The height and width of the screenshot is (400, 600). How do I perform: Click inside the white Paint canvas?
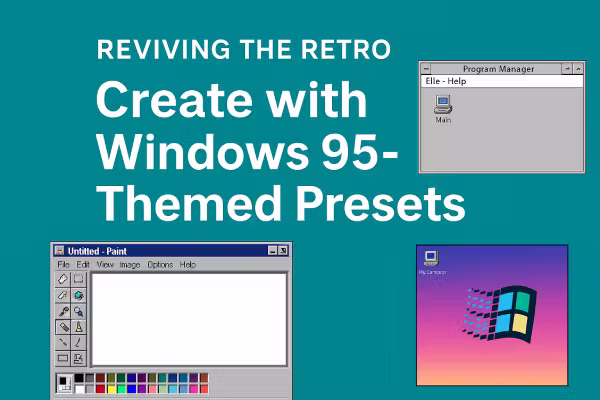[x=189, y=319]
